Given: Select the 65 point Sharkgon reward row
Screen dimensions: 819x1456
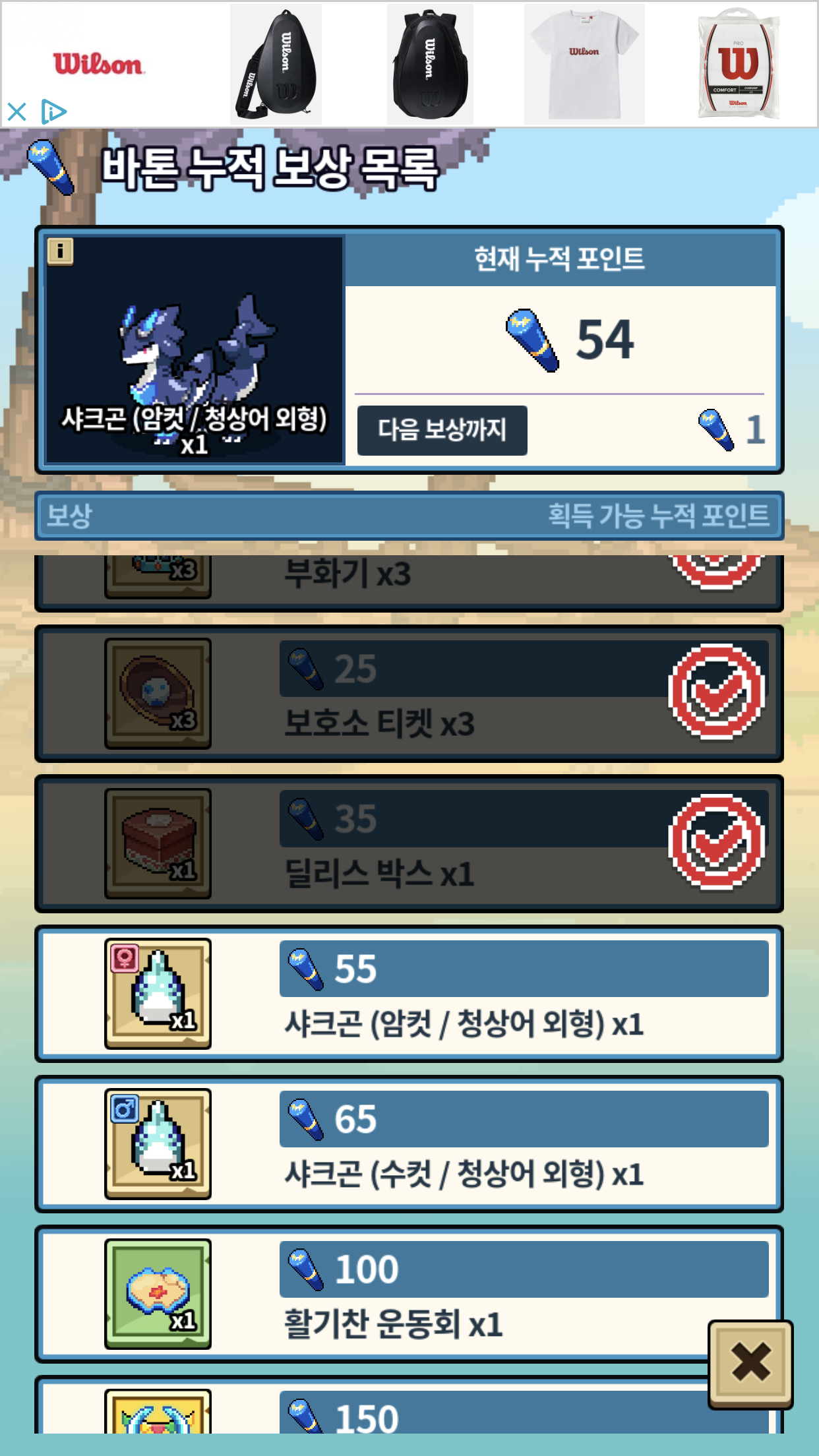Looking at the screenshot, I should click(409, 1144).
